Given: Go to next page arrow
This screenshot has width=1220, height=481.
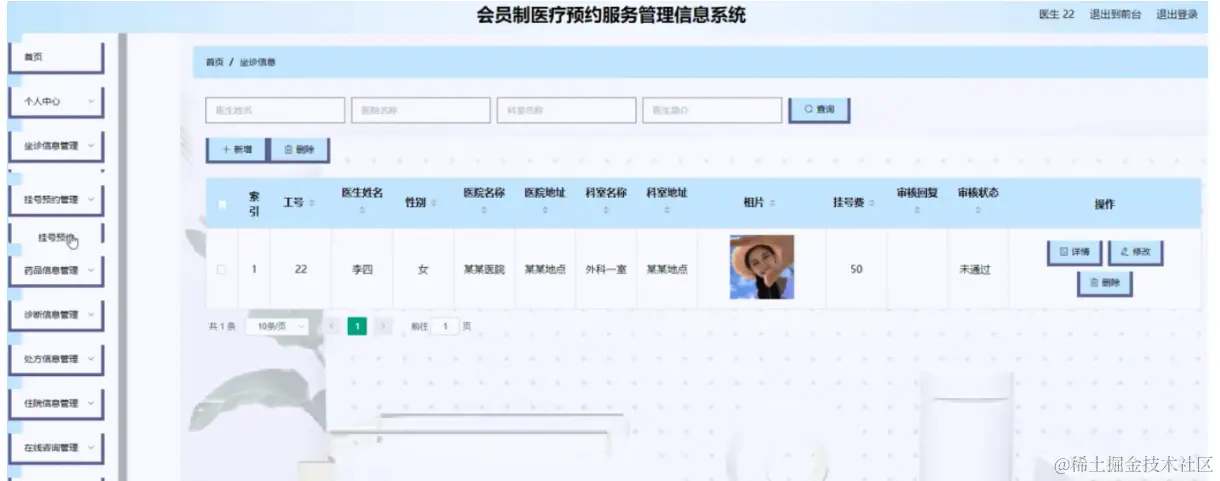Looking at the screenshot, I should pyautogui.click(x=382, y=326).
